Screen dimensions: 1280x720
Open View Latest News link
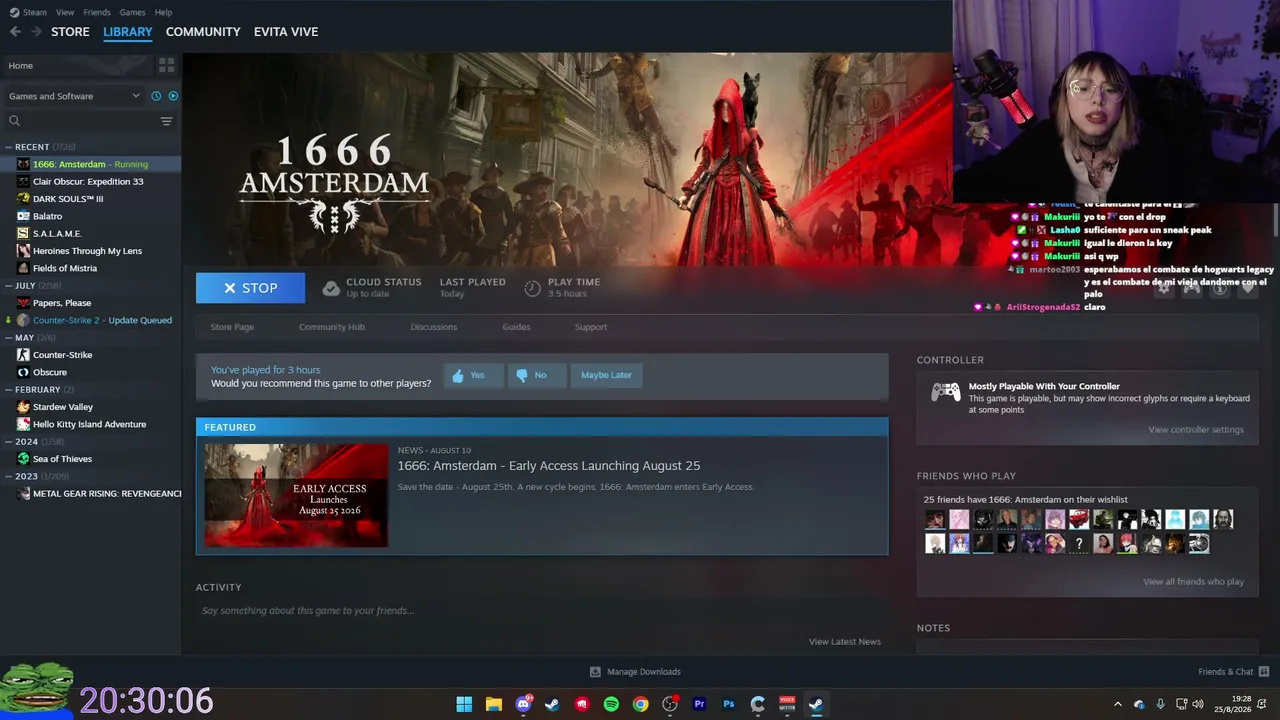pos(845,642)
